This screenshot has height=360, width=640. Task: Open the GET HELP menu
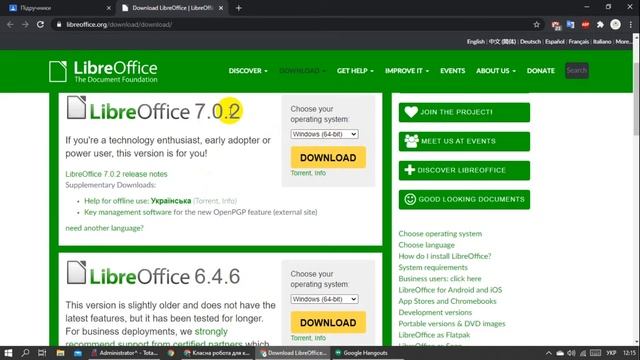click(355, 71)
